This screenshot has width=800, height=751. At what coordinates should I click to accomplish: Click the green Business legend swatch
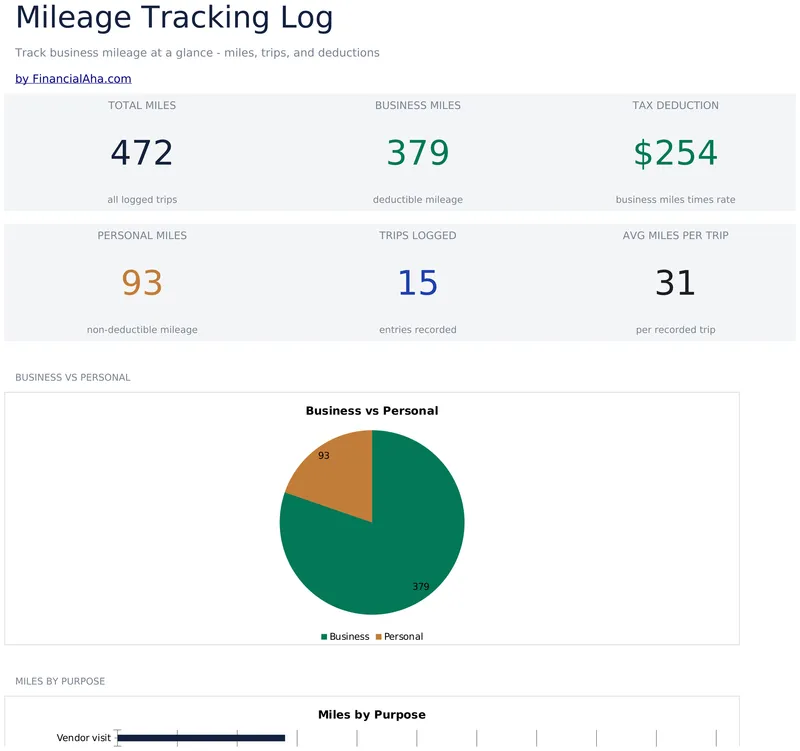324,637
